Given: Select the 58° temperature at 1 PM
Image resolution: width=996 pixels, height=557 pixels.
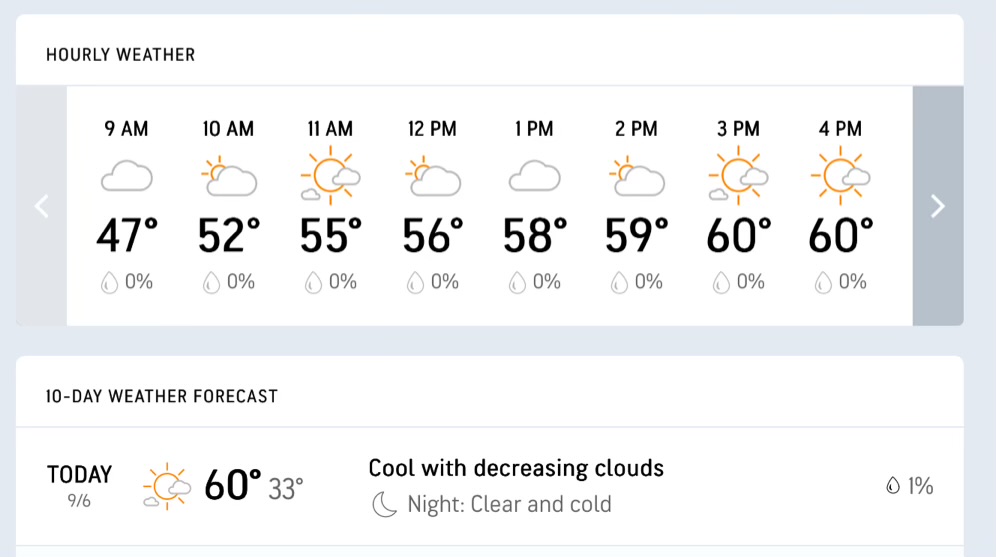Looking at the screenshot, I should (x=534, y=236).
